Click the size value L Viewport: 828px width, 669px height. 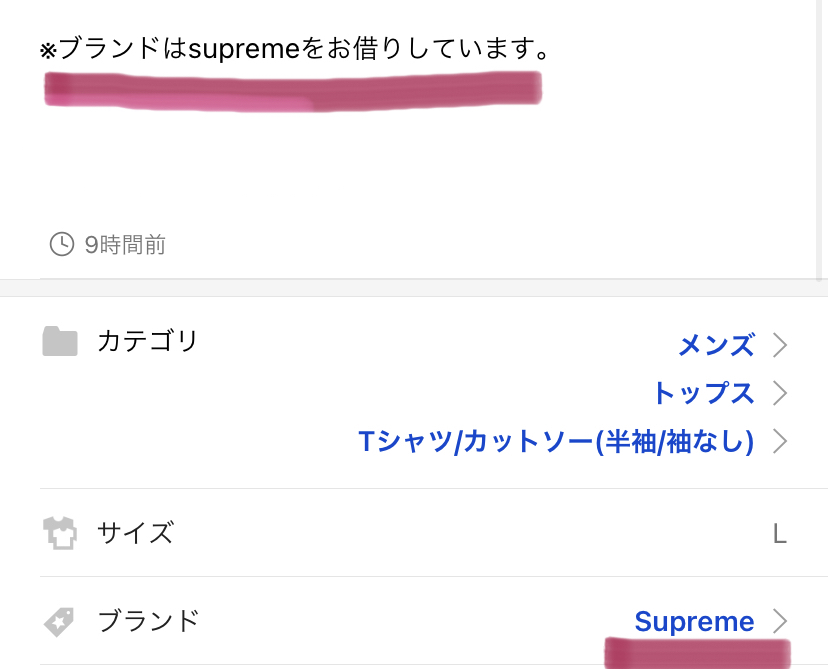[x=779, y=534]
